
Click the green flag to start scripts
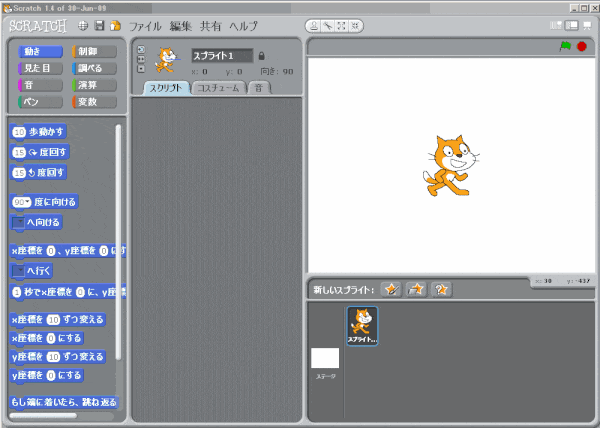point(565,46)
